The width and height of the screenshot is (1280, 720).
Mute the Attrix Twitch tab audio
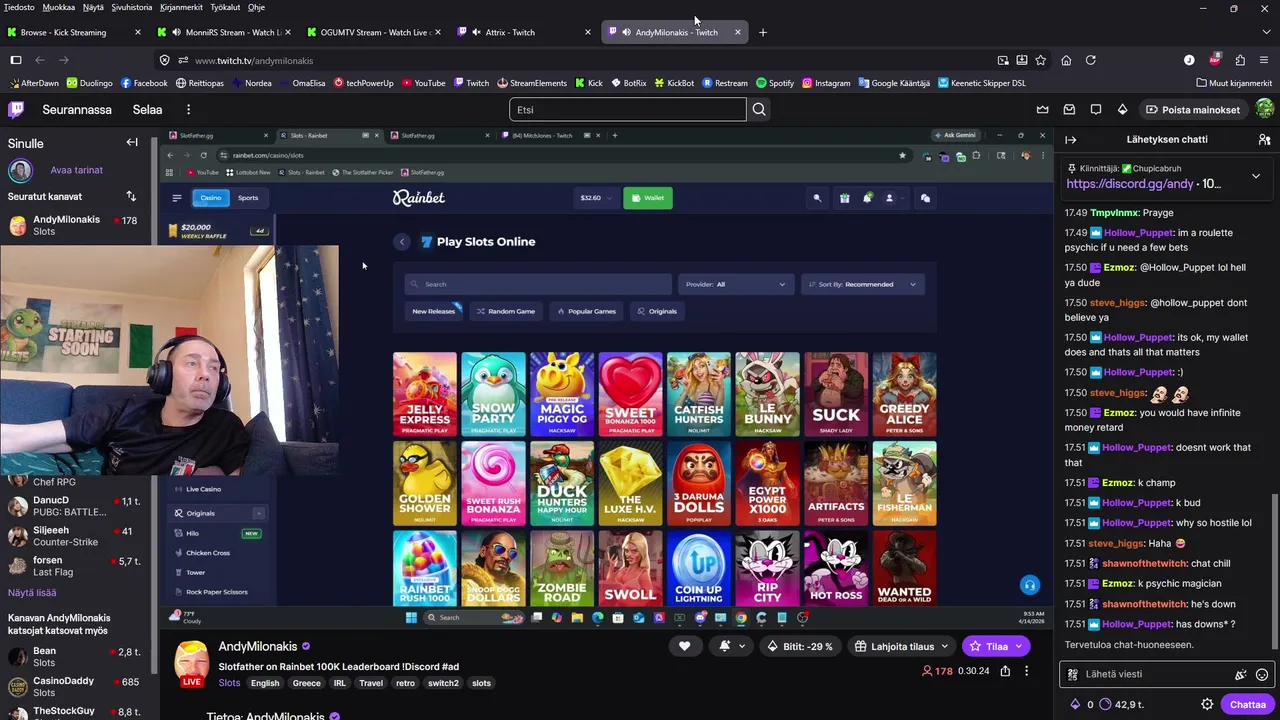(x=476, y=32)
